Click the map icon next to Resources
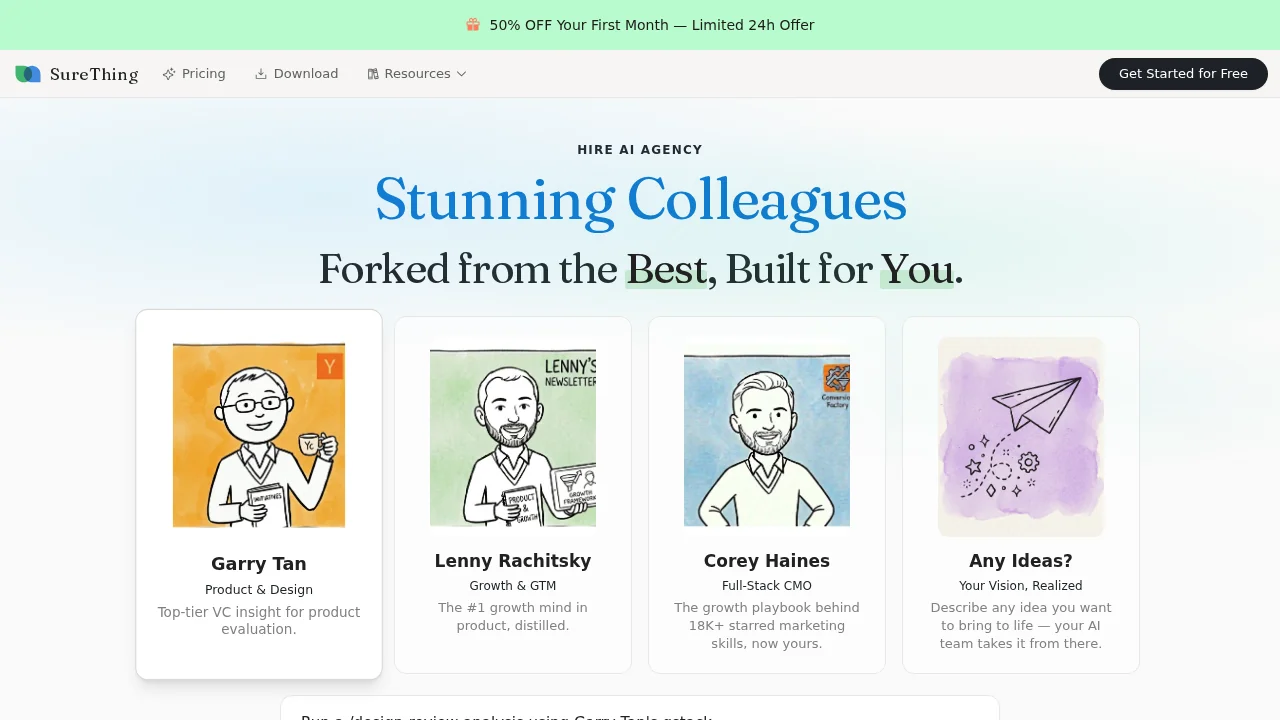The image size is (1280, 720). (373, 73)
